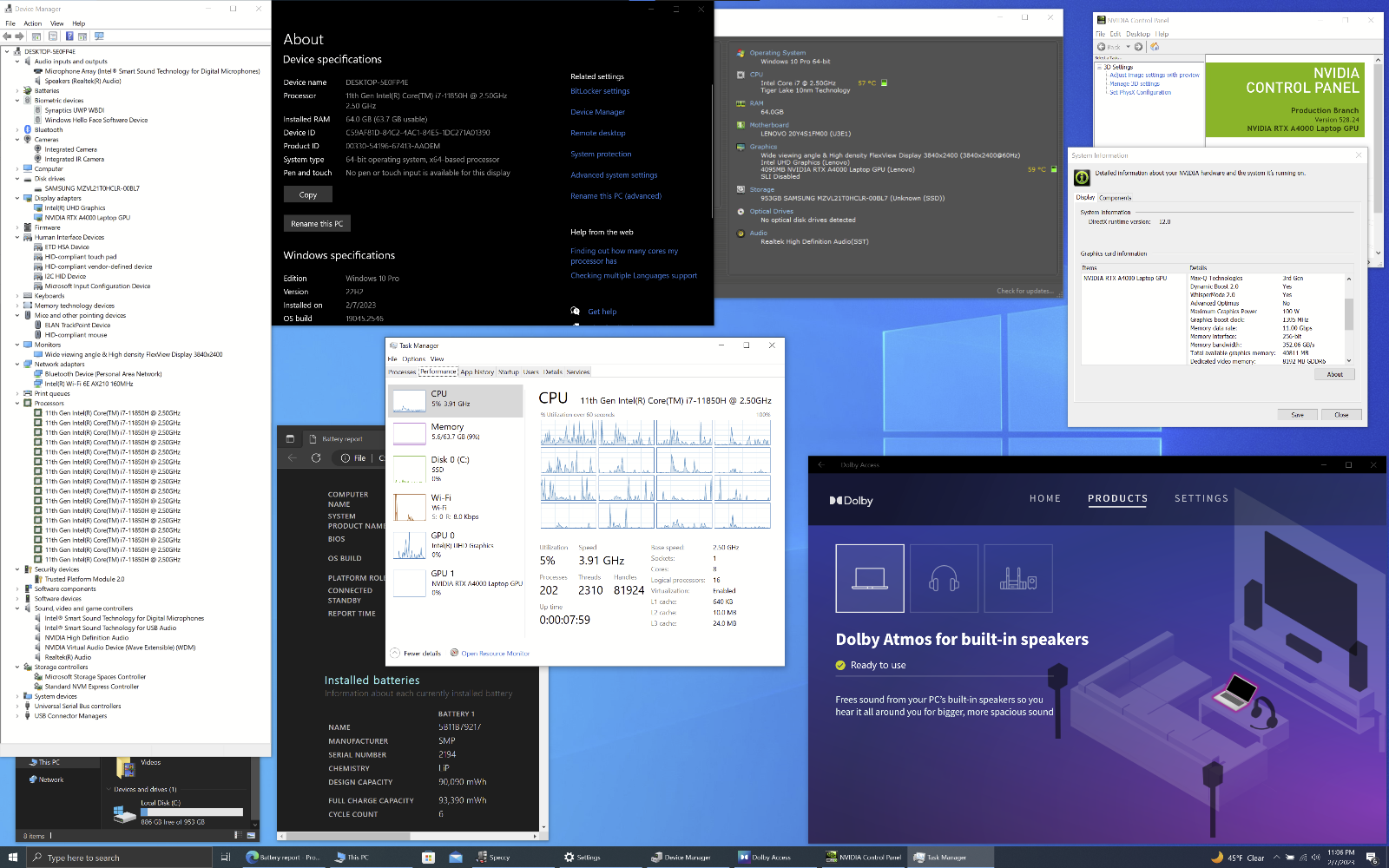Click the refresh icon in Battery report browser
Screen dimensions: 1389x868
pos(316,457)
